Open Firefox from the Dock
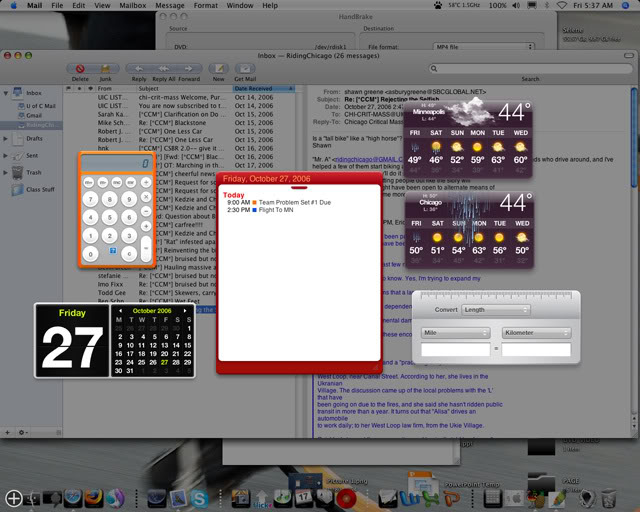640x512 pixels. 93,499
